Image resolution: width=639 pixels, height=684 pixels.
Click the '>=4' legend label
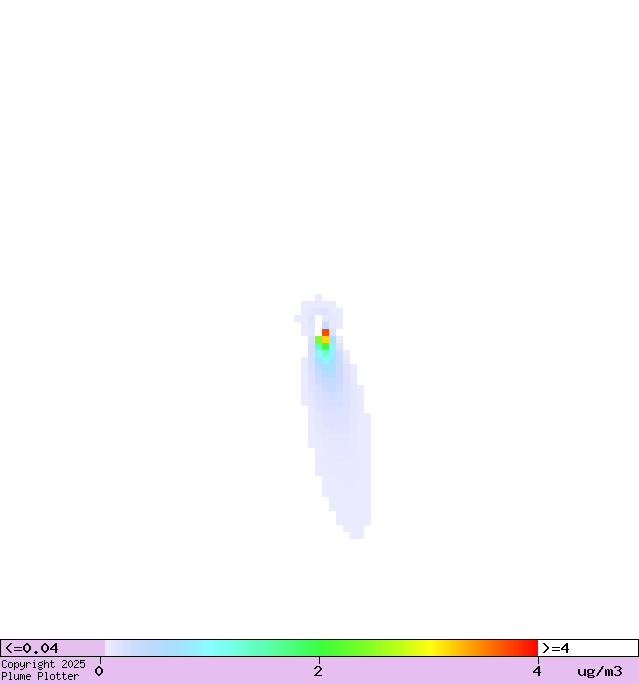pos(556,648)
